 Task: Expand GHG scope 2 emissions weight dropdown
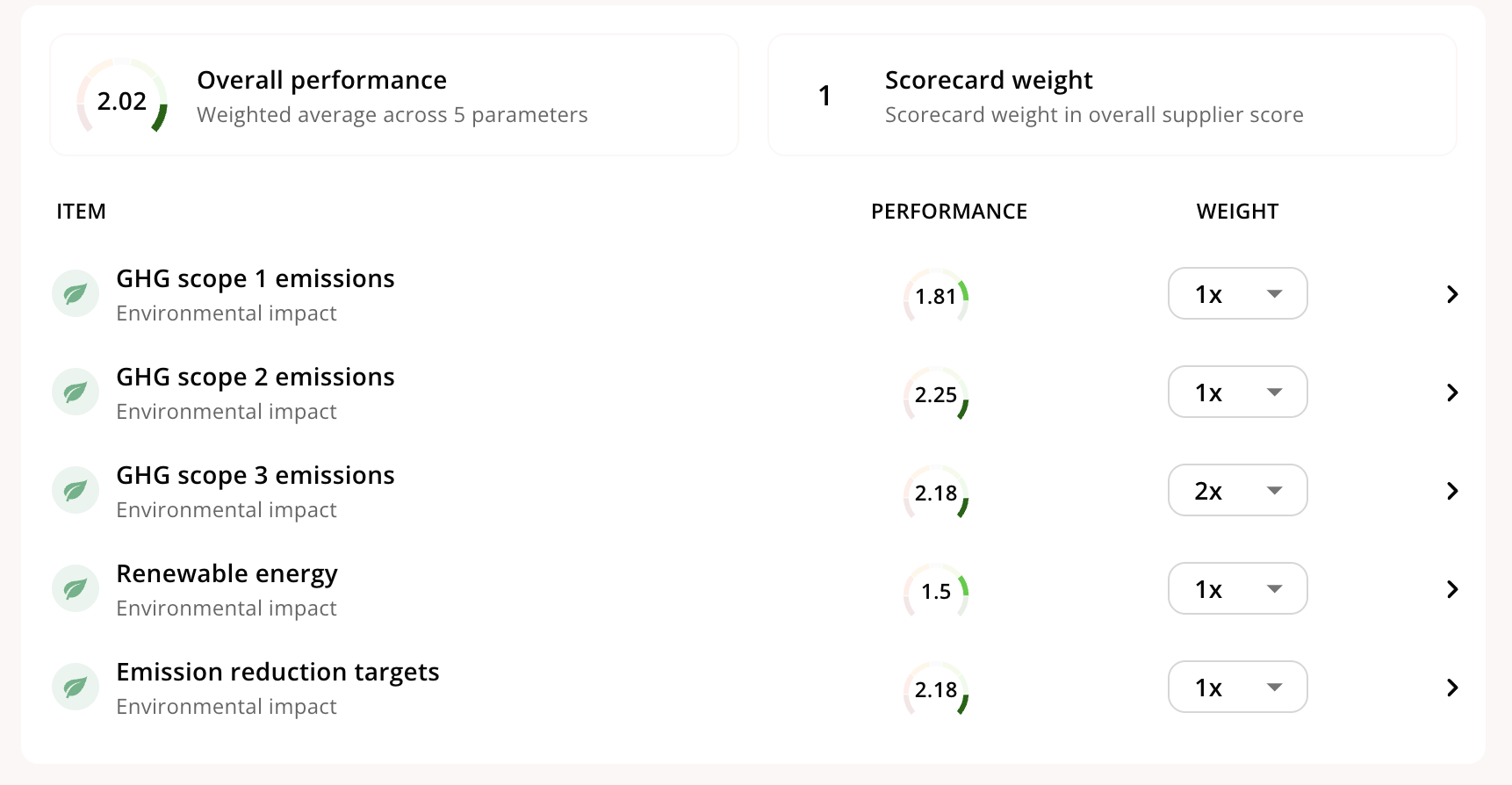point(1237,392)
